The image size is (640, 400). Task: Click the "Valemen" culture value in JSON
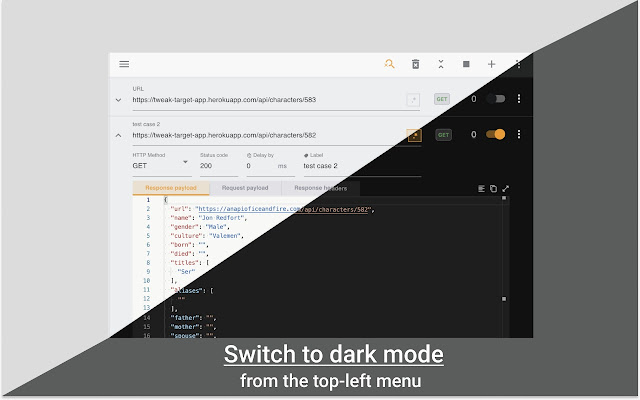pyautogui.click(x=226, y=236)
